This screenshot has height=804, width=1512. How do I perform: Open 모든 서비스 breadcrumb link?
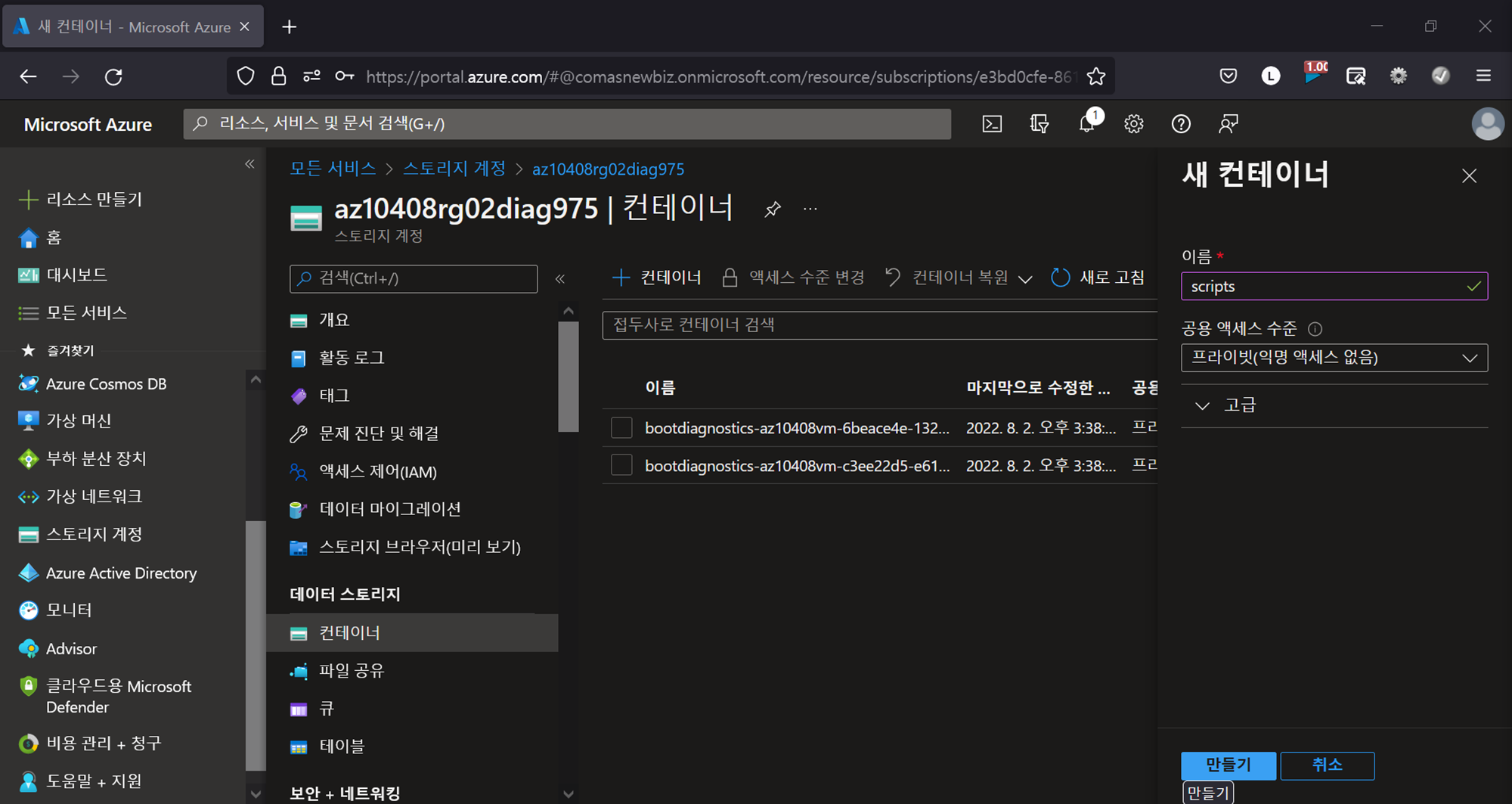(333, 169)
